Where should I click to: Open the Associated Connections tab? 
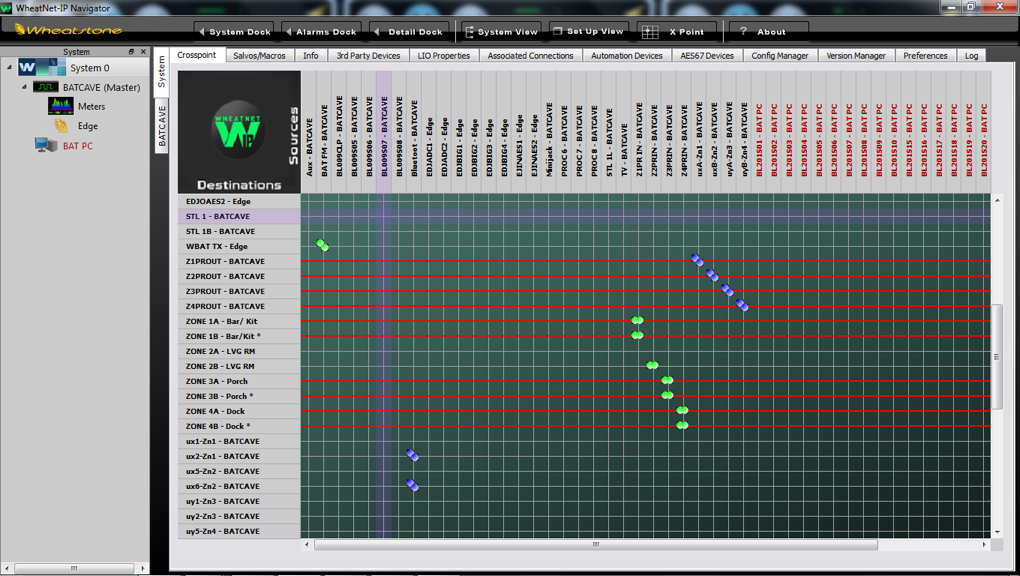coord(530,55)
